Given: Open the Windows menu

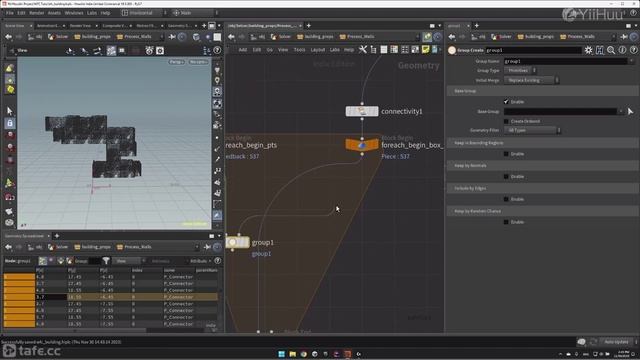Looking at the screenshot, I should click(74, 13).
